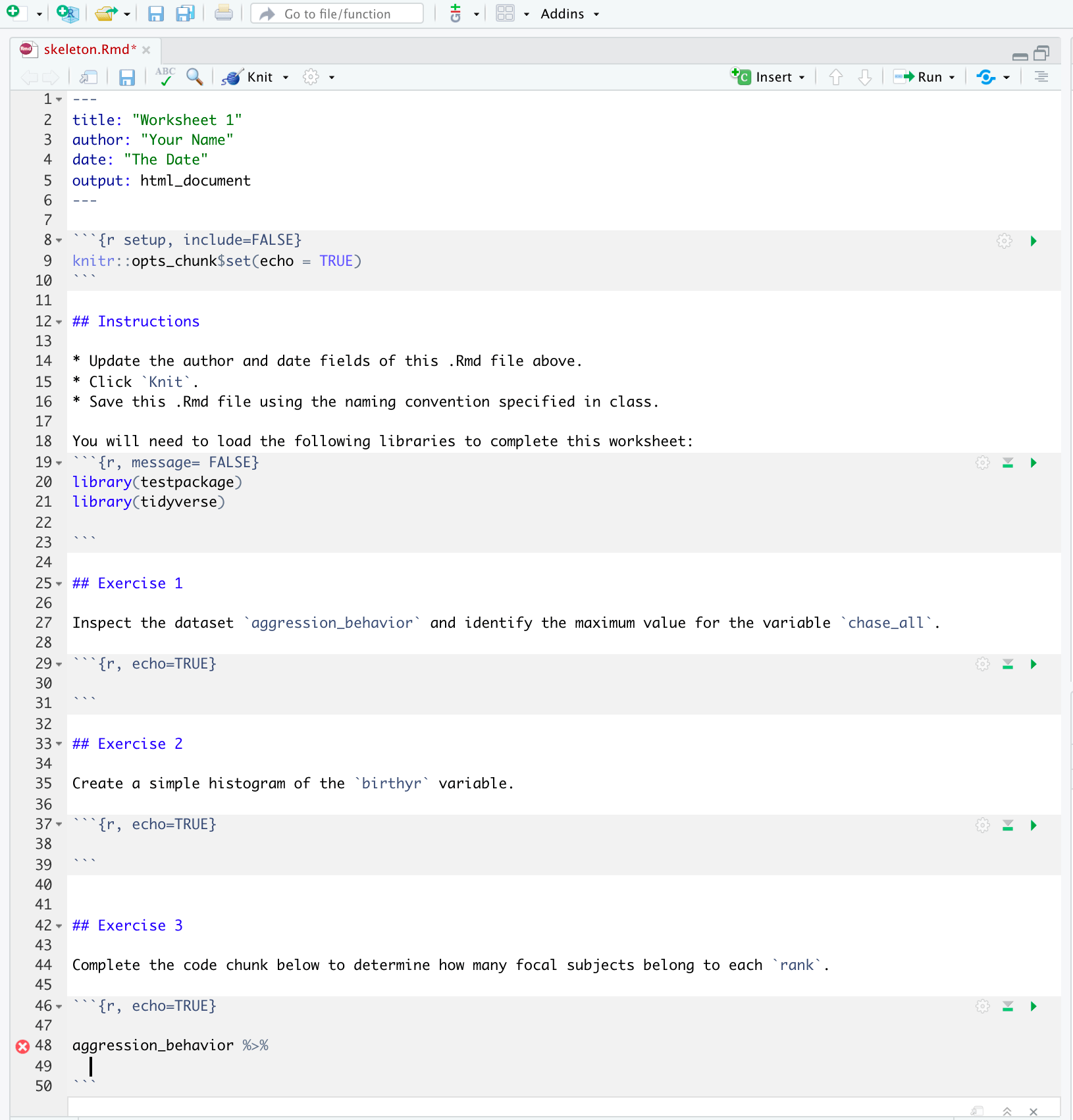Collapse the YAML header fold arrow at line 1
The height and width of the screenshot is (1120, 1073).
tap(59, 100)
